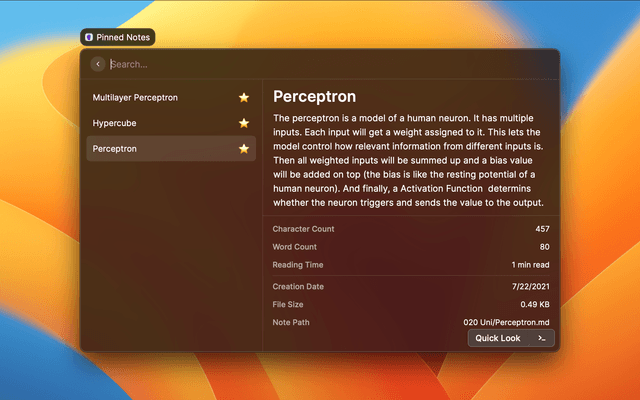Viewport: 640px width, 400px height.
Task: Click the Creation Date 7/22/2021
Action: (x=530, y=287)
